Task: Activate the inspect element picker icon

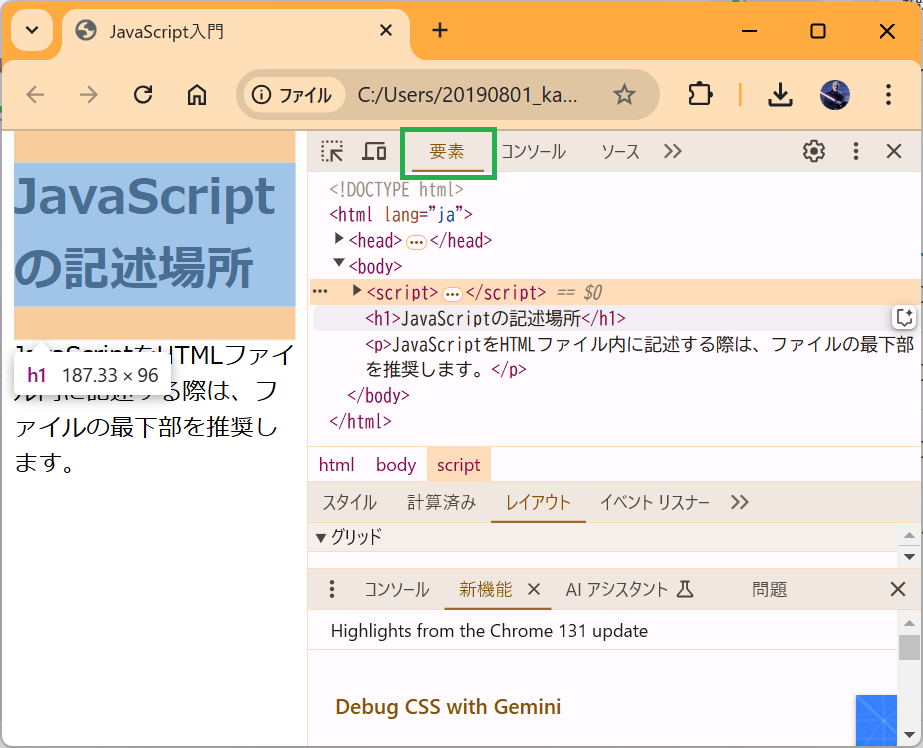Action: click(332, 152)
